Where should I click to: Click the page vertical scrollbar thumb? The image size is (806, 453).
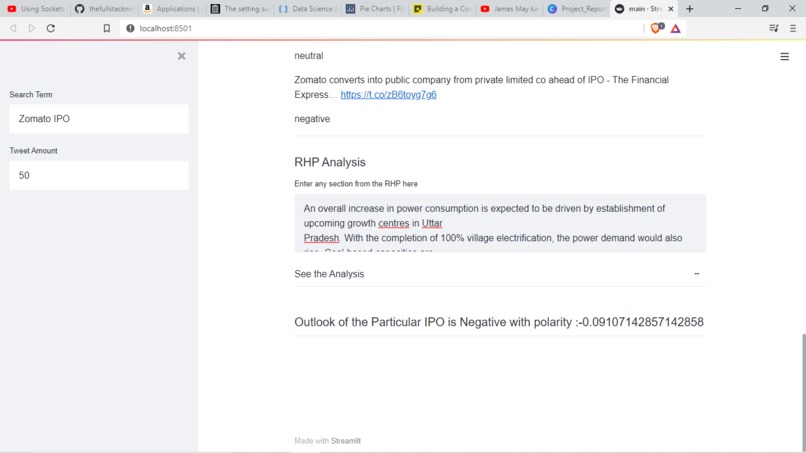[x=803, y=391]
